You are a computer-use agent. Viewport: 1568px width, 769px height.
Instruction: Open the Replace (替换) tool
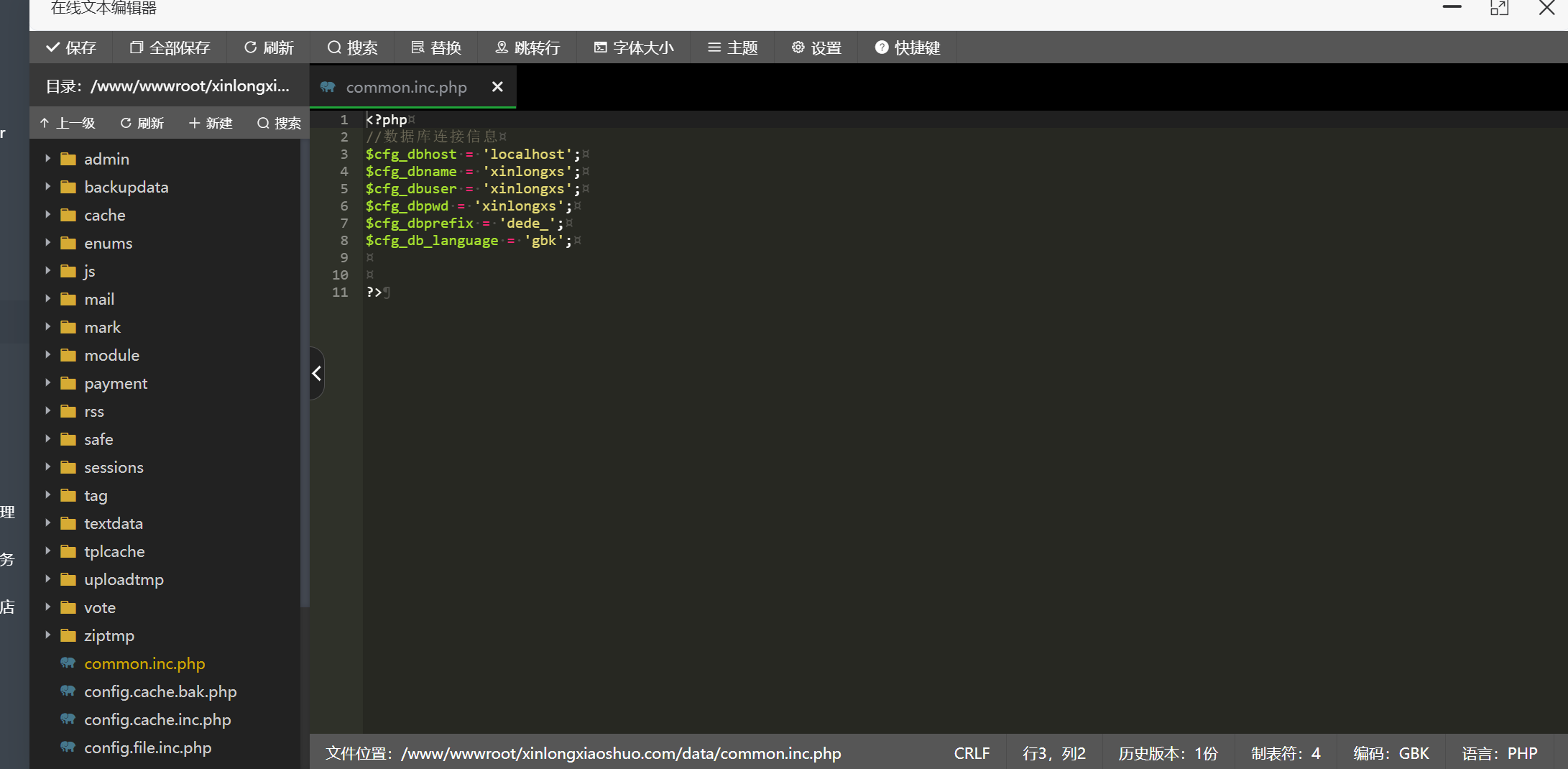click(436, 47)
